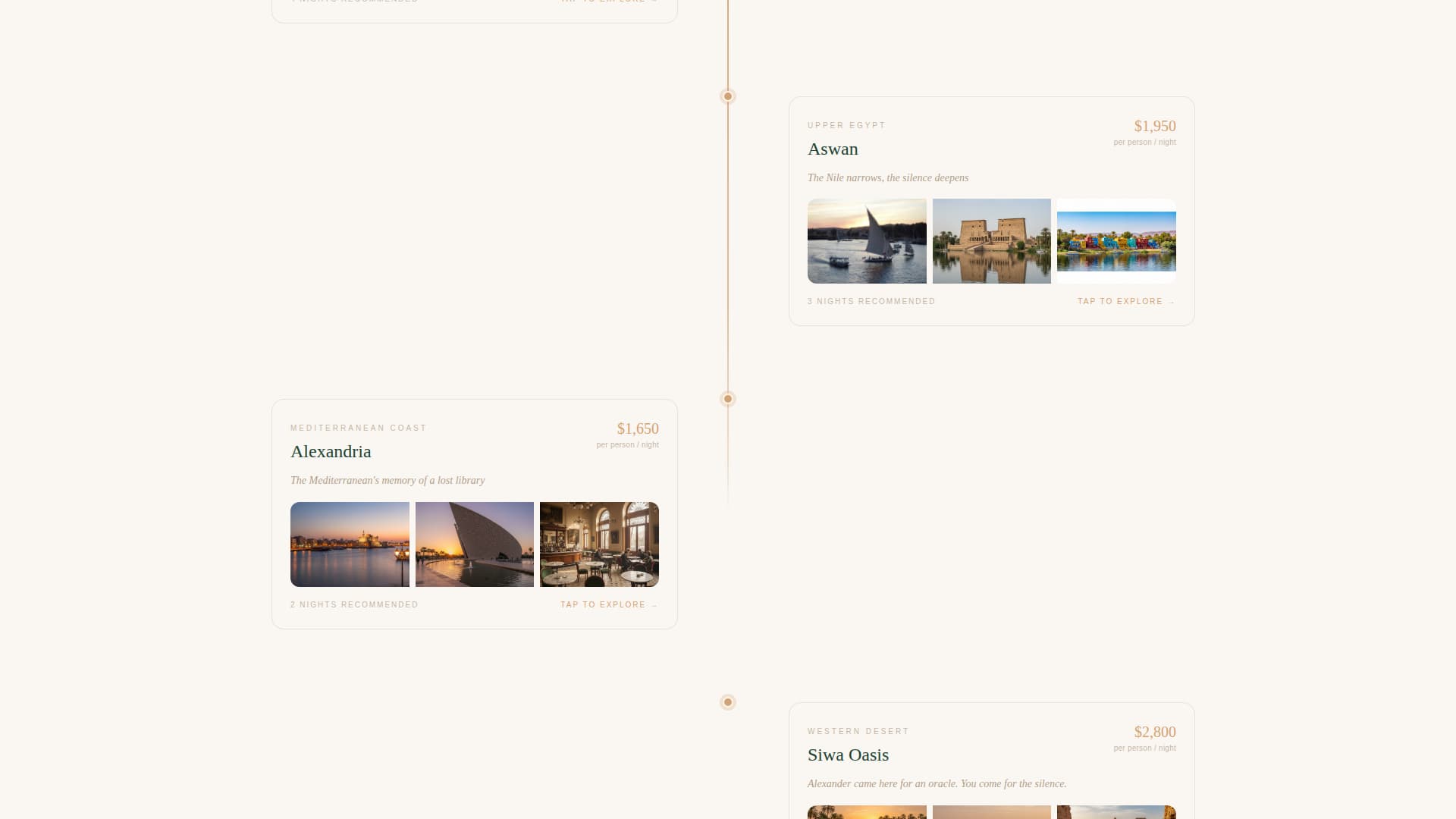Open the Aswan destination title

[x=833, y=149]
